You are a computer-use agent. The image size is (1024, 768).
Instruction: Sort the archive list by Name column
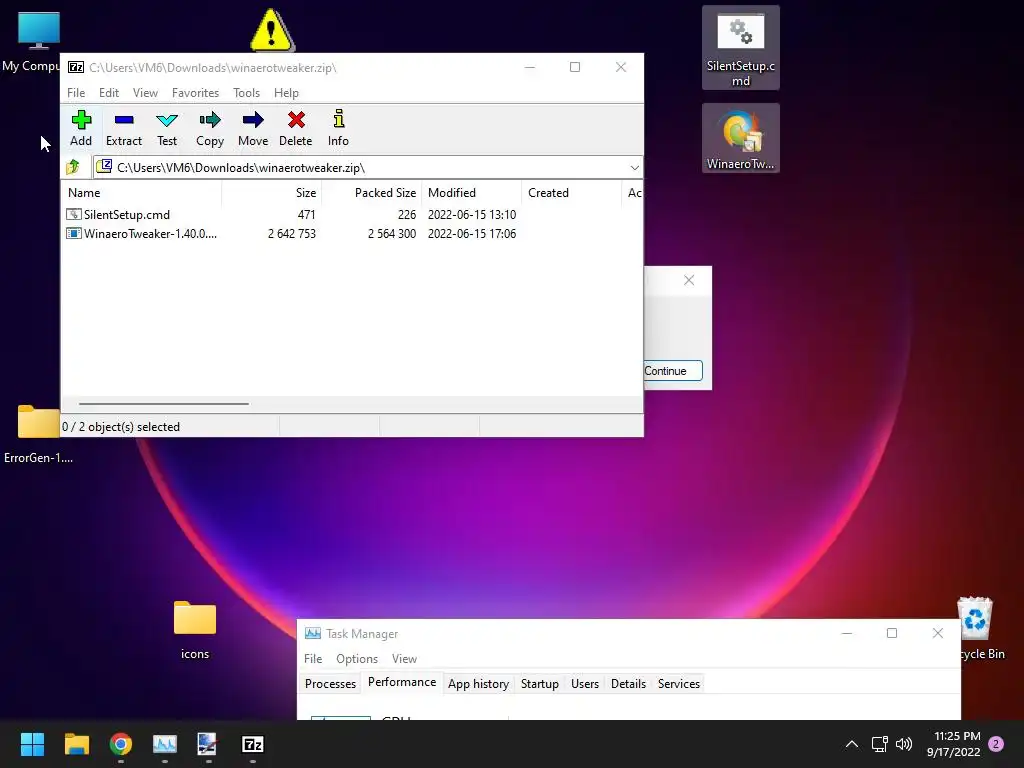point(142,193)
